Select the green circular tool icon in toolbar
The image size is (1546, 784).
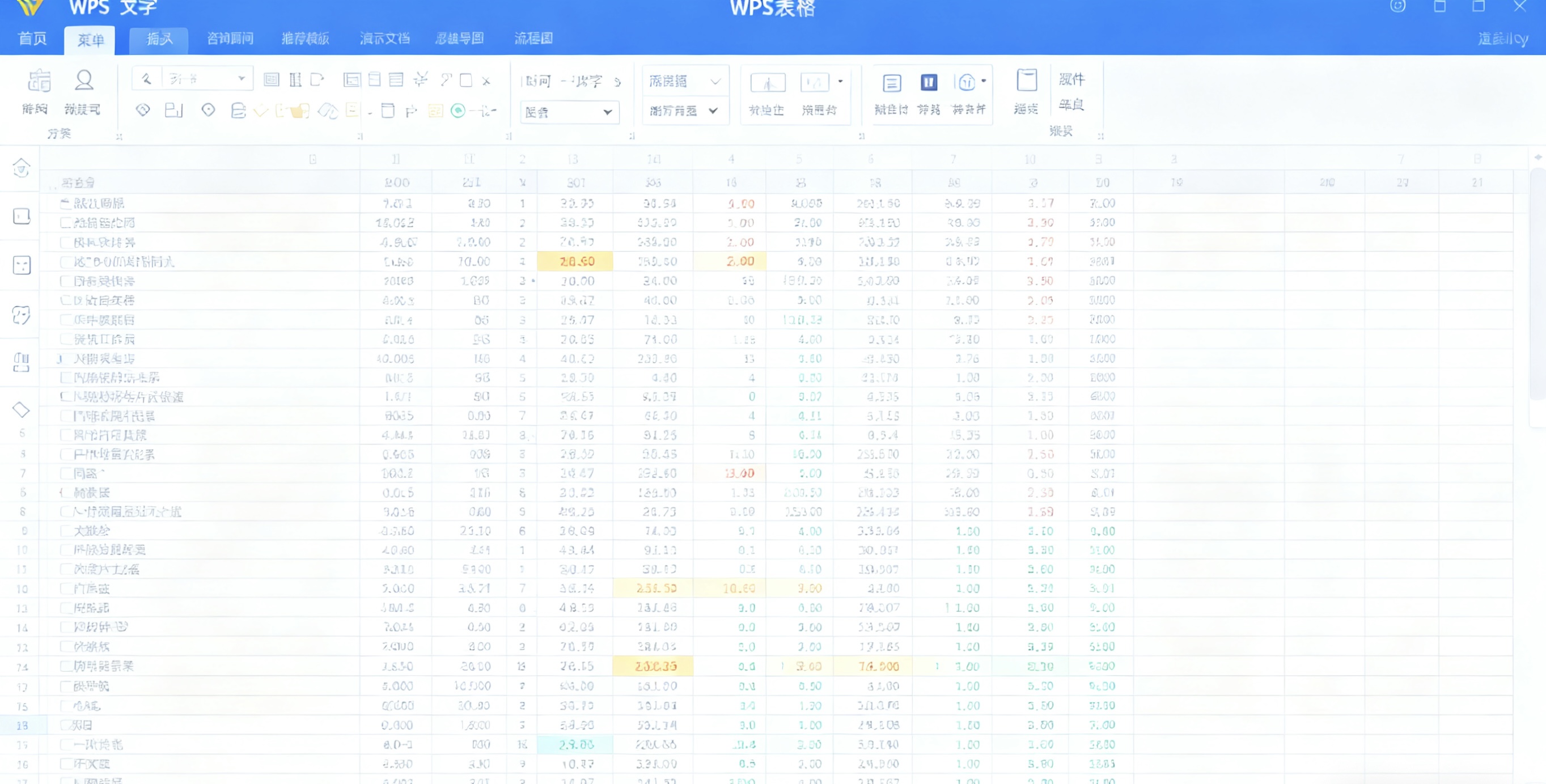coord(458,111)
